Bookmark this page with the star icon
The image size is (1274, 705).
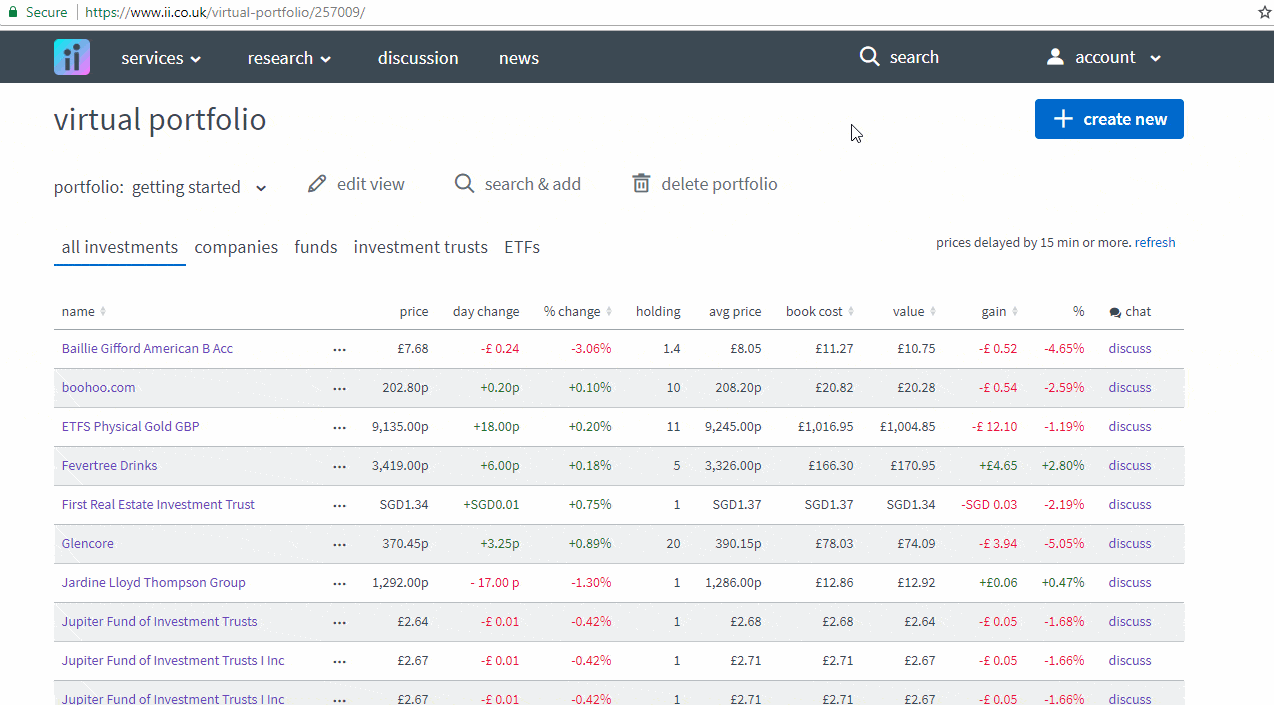click(x=1264, y=12)
